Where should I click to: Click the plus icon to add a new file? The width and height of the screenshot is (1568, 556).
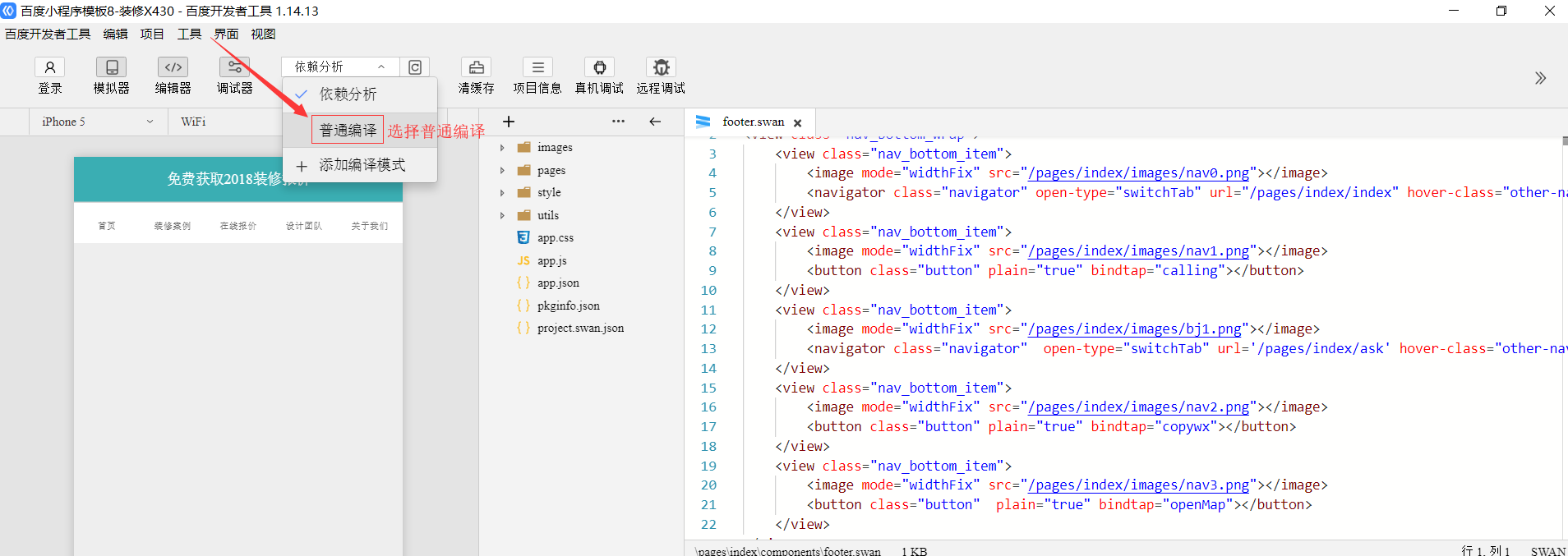[509, 122]
